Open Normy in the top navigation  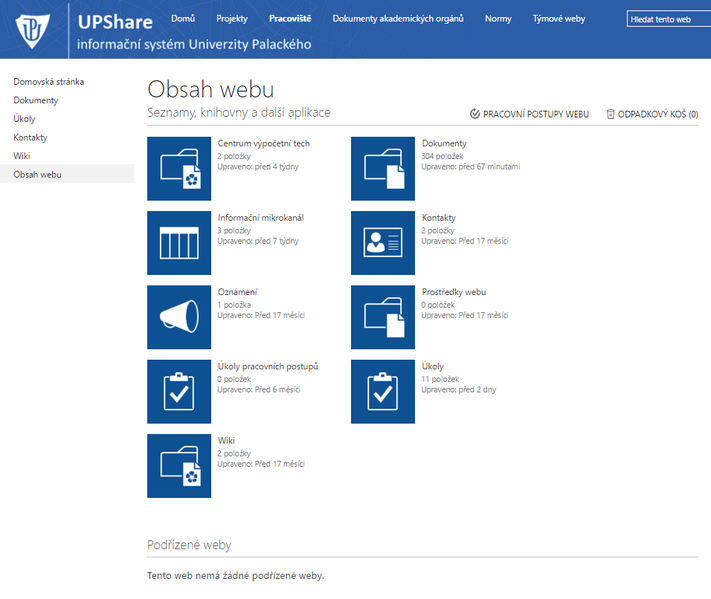pos(498,19)
